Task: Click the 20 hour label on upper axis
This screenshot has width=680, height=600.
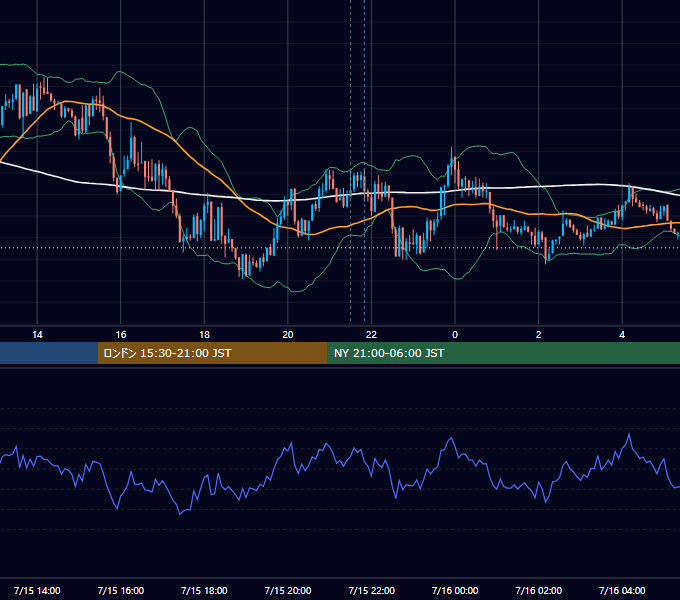Action: (288, 335)
